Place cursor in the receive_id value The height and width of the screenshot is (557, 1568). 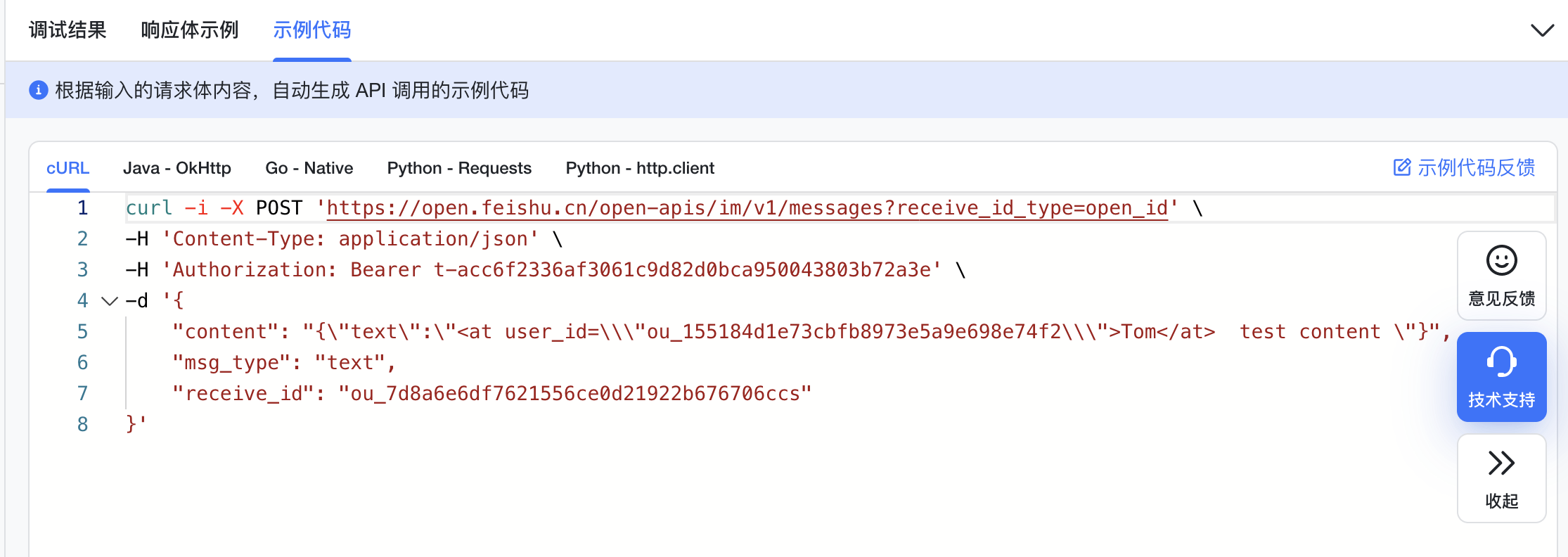(575, 393)
